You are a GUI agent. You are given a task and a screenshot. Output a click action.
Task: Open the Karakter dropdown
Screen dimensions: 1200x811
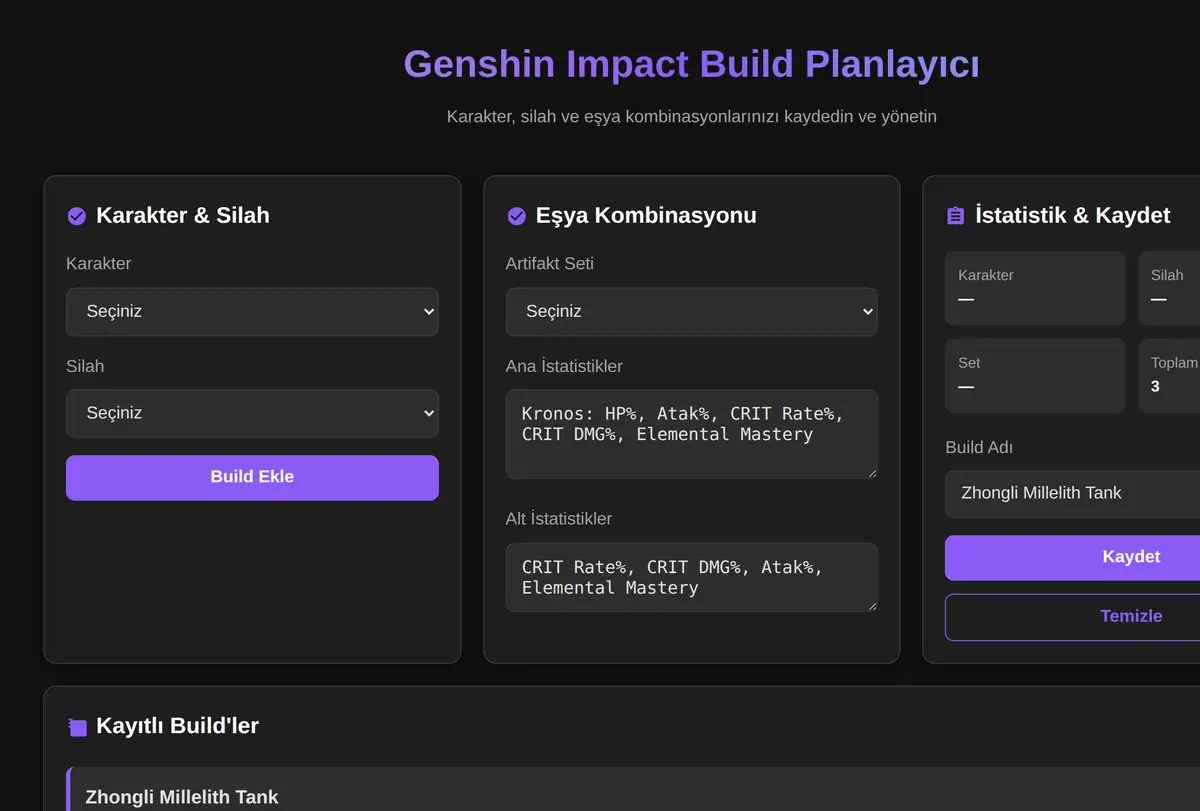pyautogui.click(x=252, y=312)
